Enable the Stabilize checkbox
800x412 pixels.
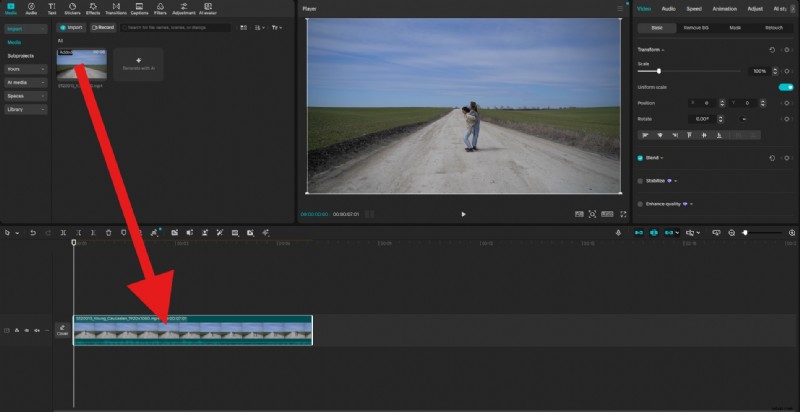point(640,181)
